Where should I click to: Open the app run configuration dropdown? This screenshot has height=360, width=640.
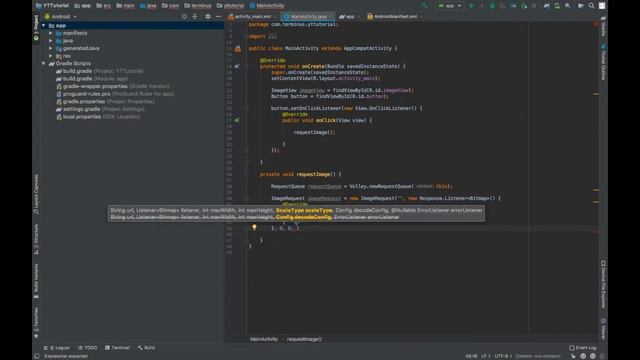pyautogui.click(x=449, y=6)
